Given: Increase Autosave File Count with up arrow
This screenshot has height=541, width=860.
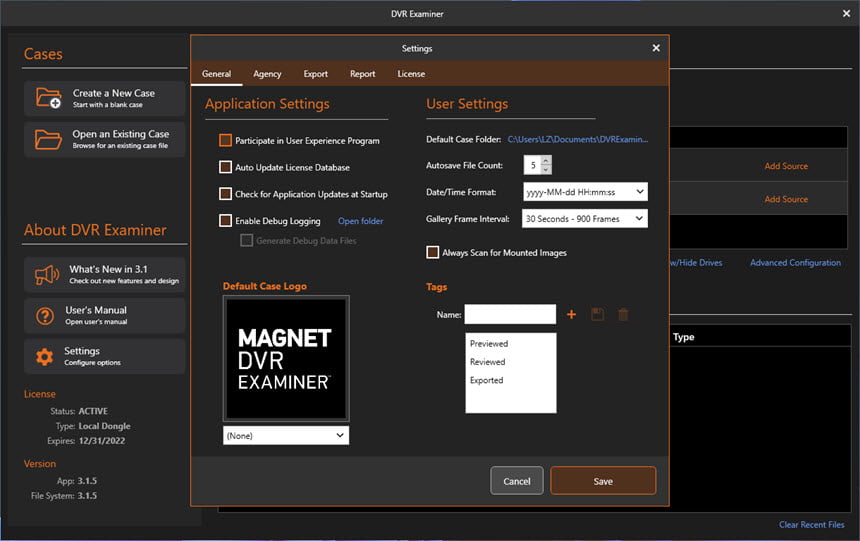Looking at the screenshot, I should click(546, 161).
